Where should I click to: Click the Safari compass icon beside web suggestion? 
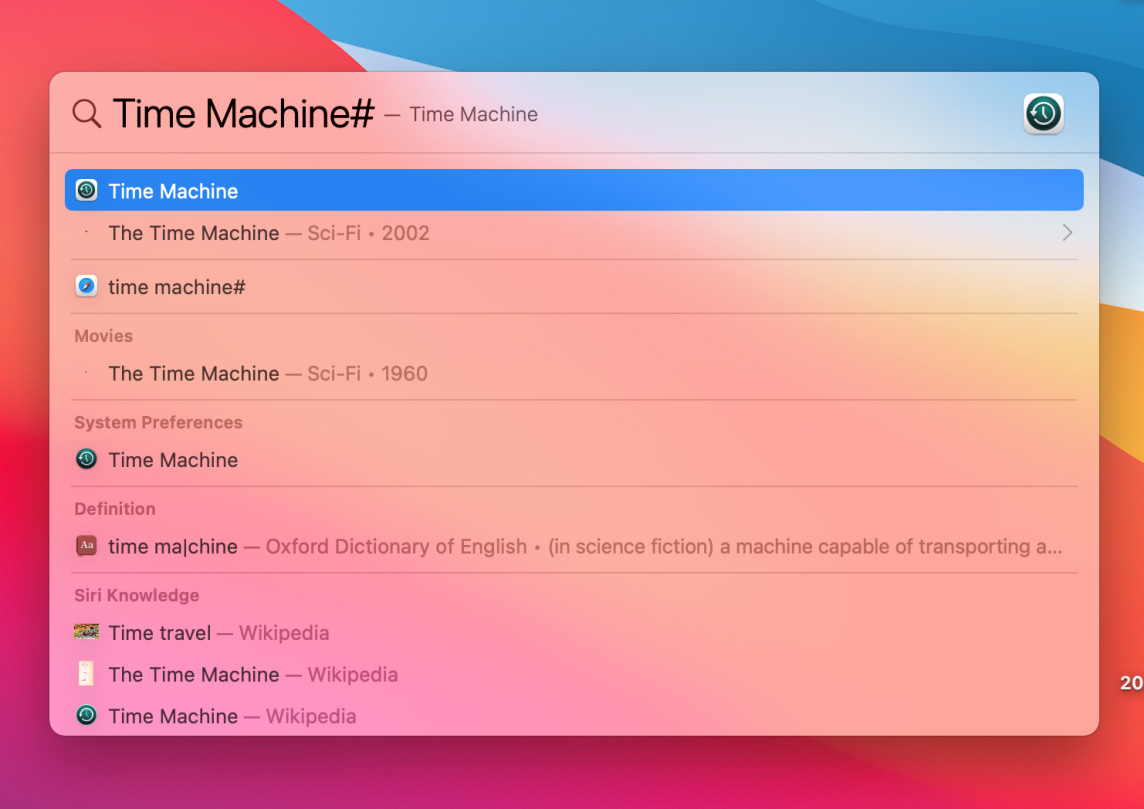coord(87,287)
